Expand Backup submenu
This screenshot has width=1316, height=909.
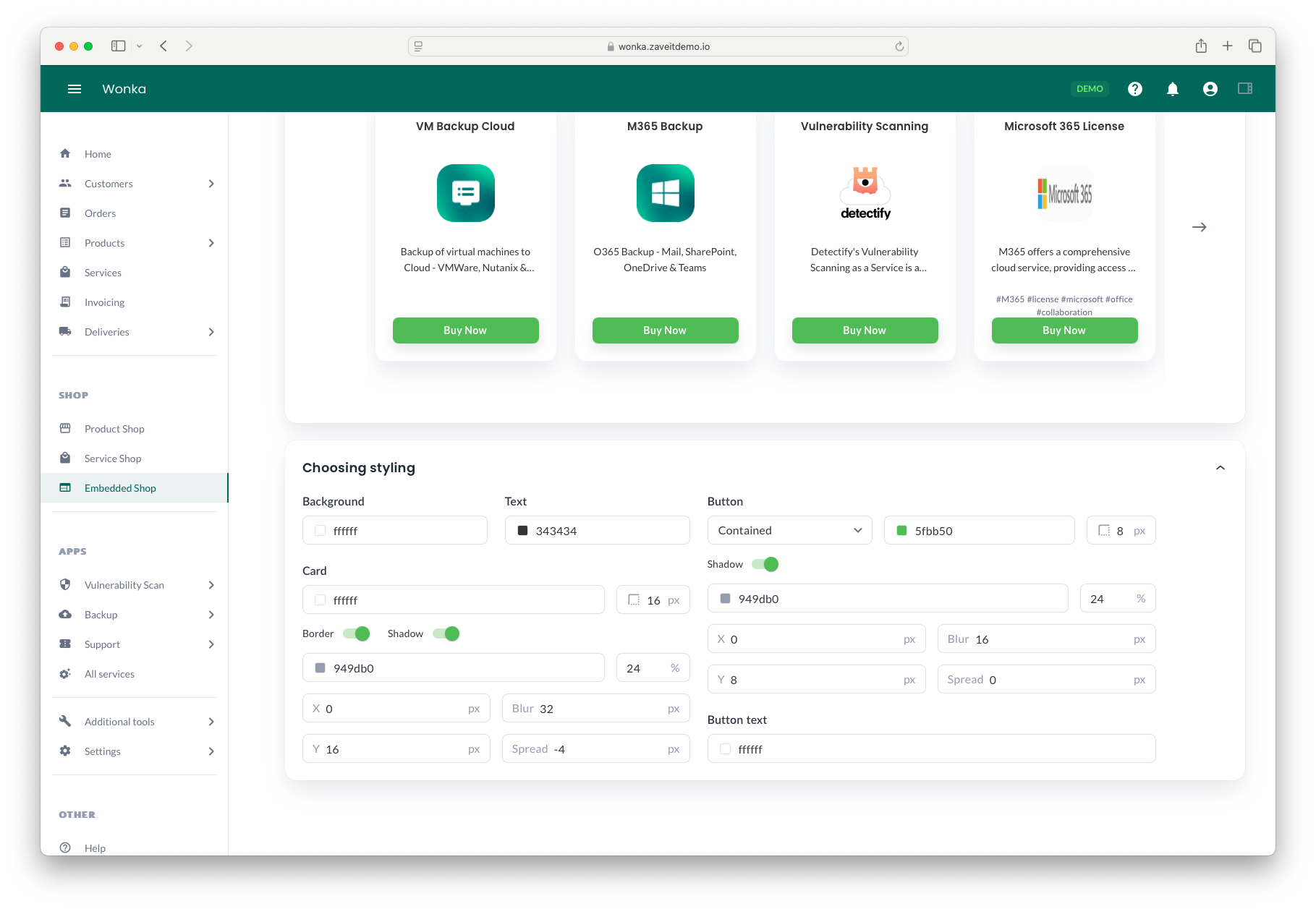coord(211,615)
